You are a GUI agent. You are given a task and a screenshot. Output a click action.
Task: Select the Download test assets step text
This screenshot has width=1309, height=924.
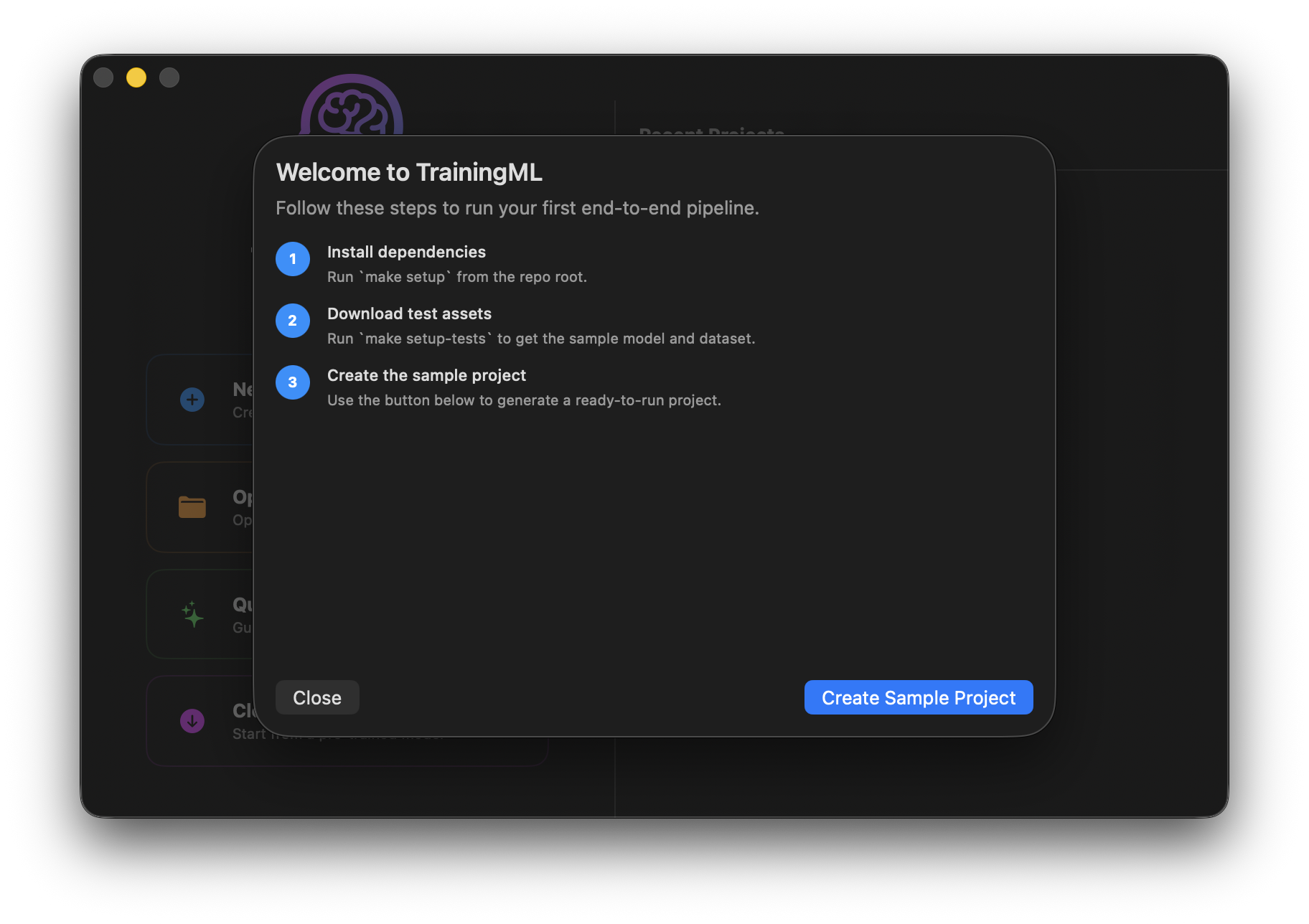click(x=409, y=313)
